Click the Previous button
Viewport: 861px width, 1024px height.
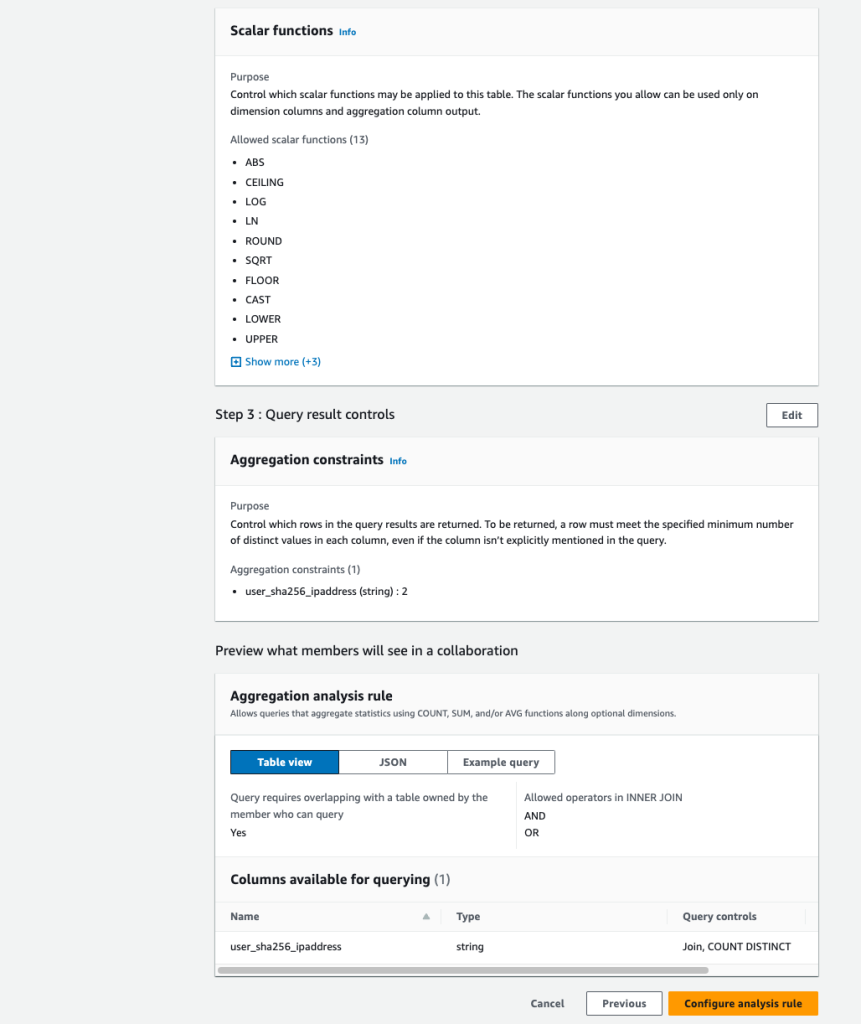[x=623, y=1003]
